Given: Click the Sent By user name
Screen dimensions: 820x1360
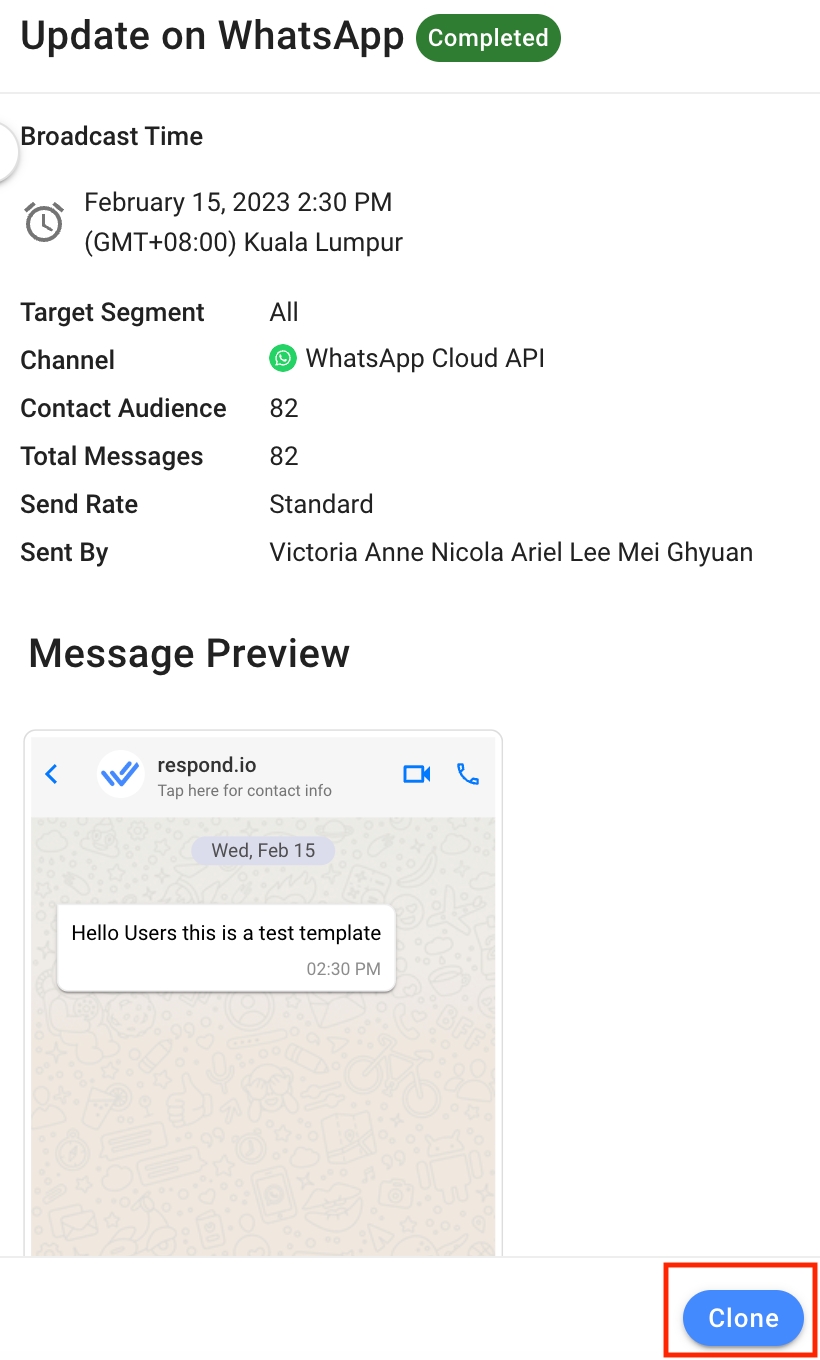Looking at the screenshot, I should click(x=511, y=552).
